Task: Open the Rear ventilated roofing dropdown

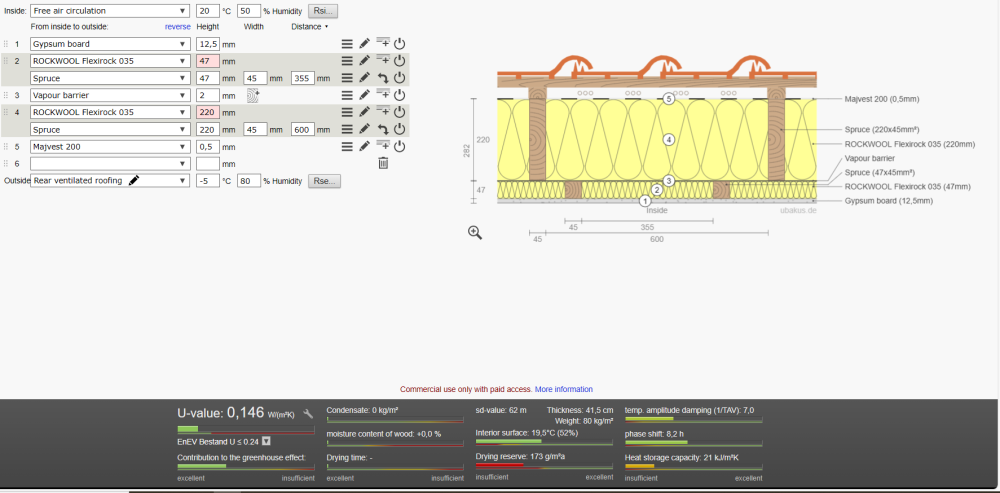Action: coord(110,180)
